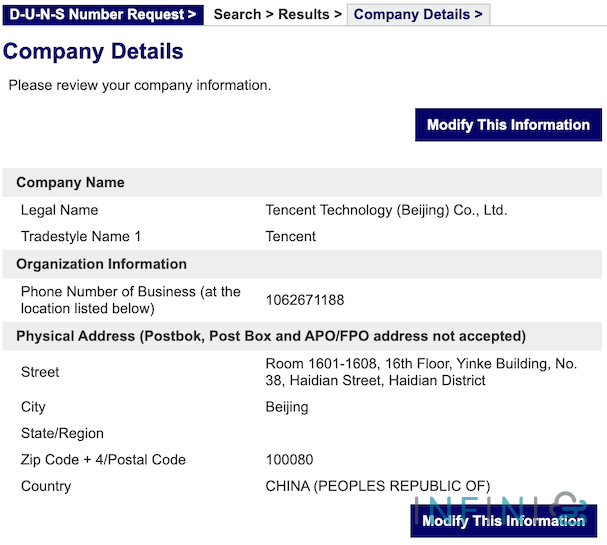Click the Company Name section header
The width and height of the screenshot is (607, 545).
70,182
